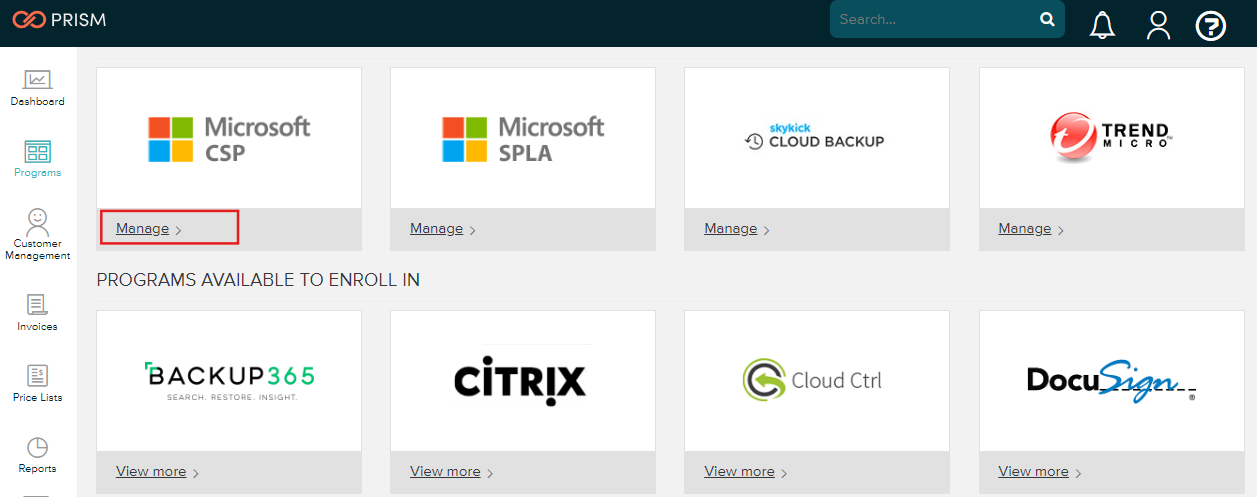Click the Invoices sidebar icon
The width and height of the screenshot is (1257, 497).
(38, 305)
